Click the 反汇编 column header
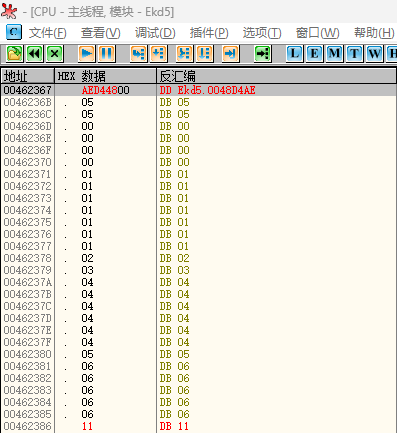This screenshot has width=397, height=433. click(x=276, y=76)
